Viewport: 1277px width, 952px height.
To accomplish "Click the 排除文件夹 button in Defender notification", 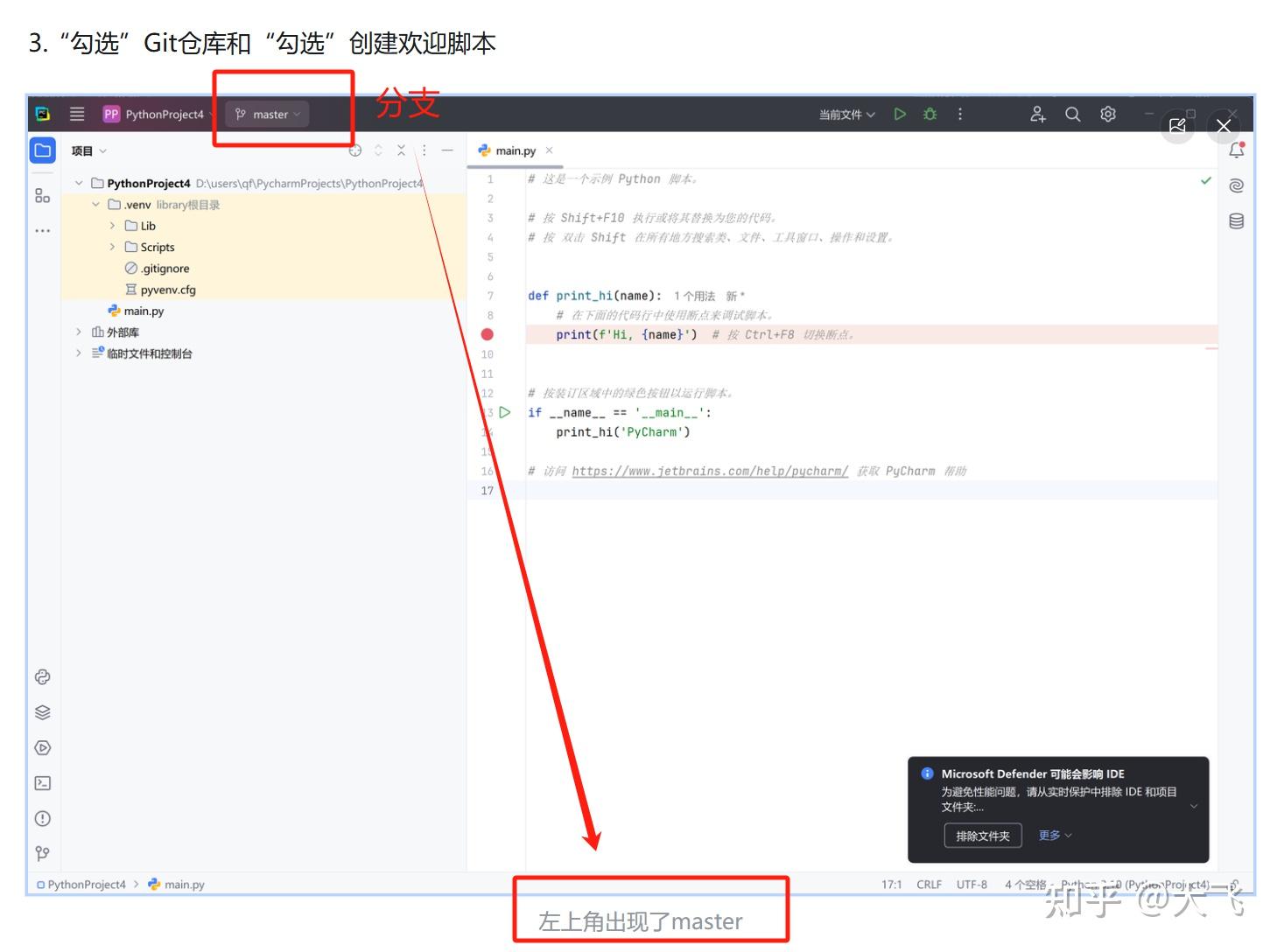I will 982,835.
